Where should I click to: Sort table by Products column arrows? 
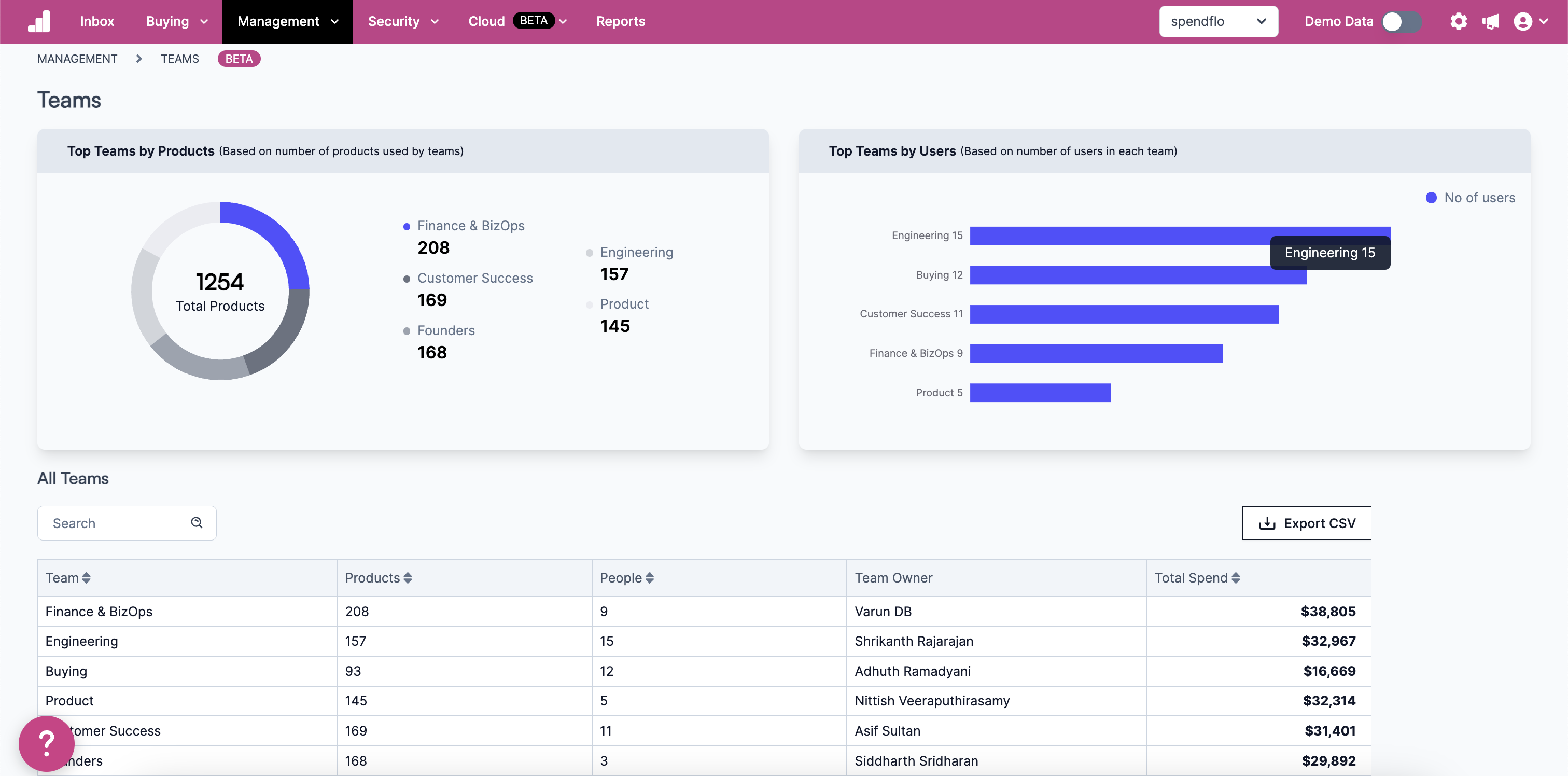[408, 577]
